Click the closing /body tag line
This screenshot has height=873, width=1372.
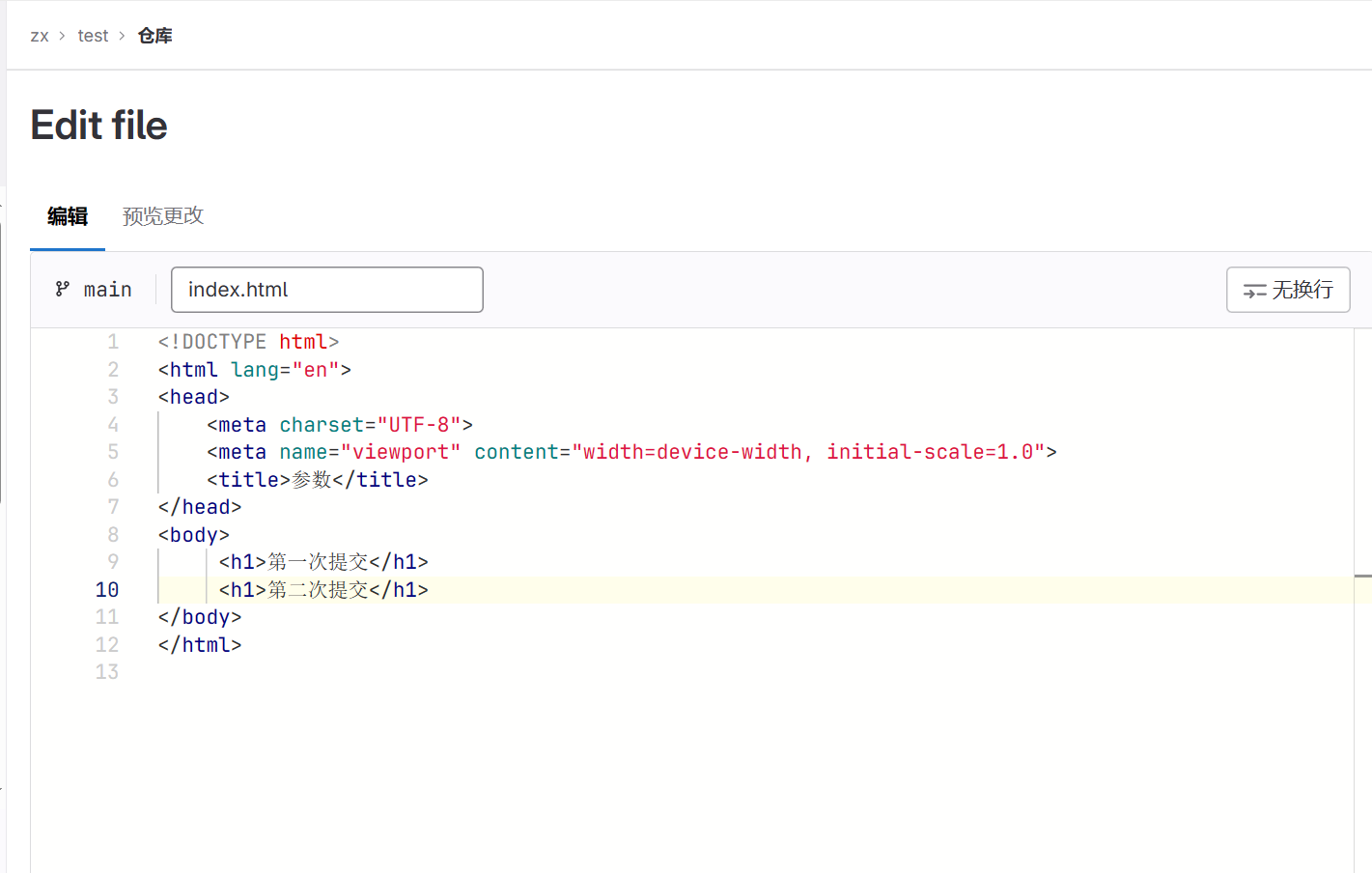tap(200, 617)
